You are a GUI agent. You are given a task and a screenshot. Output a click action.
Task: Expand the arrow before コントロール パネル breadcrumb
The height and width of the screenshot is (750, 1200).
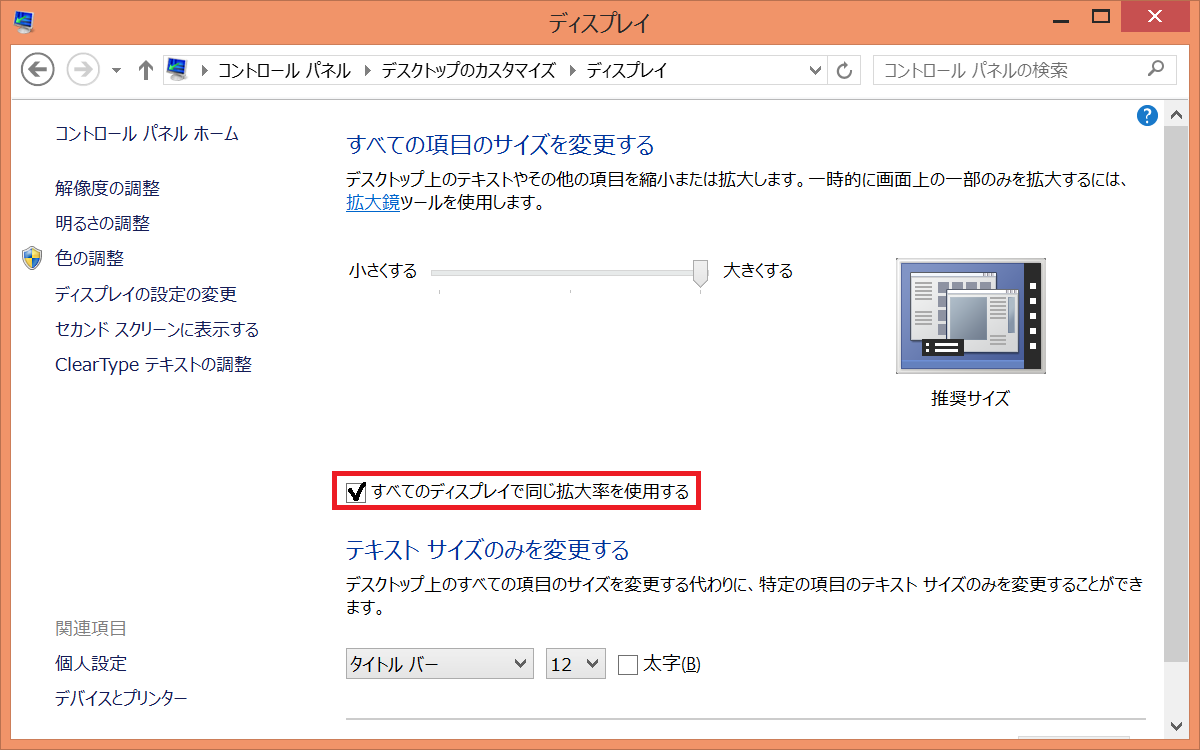coord(204,70)
